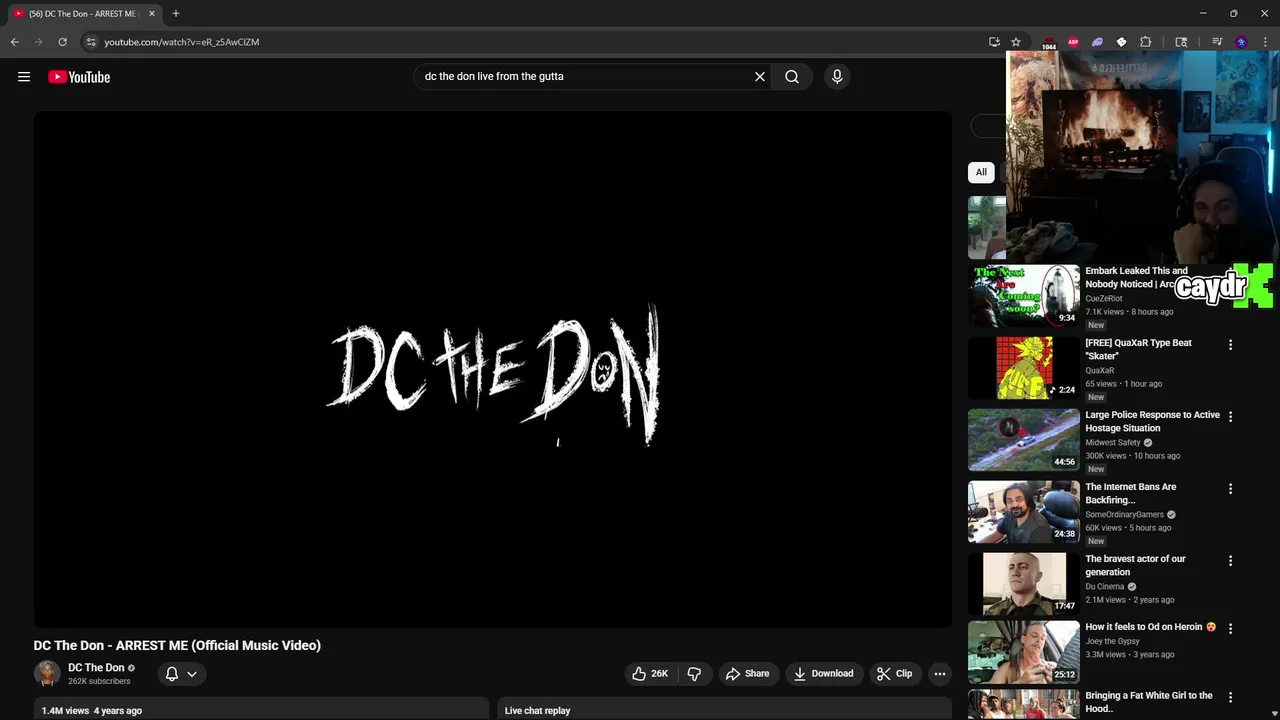Click the video player to play or pause
The image size is (1280, 720).
(493, 369)
